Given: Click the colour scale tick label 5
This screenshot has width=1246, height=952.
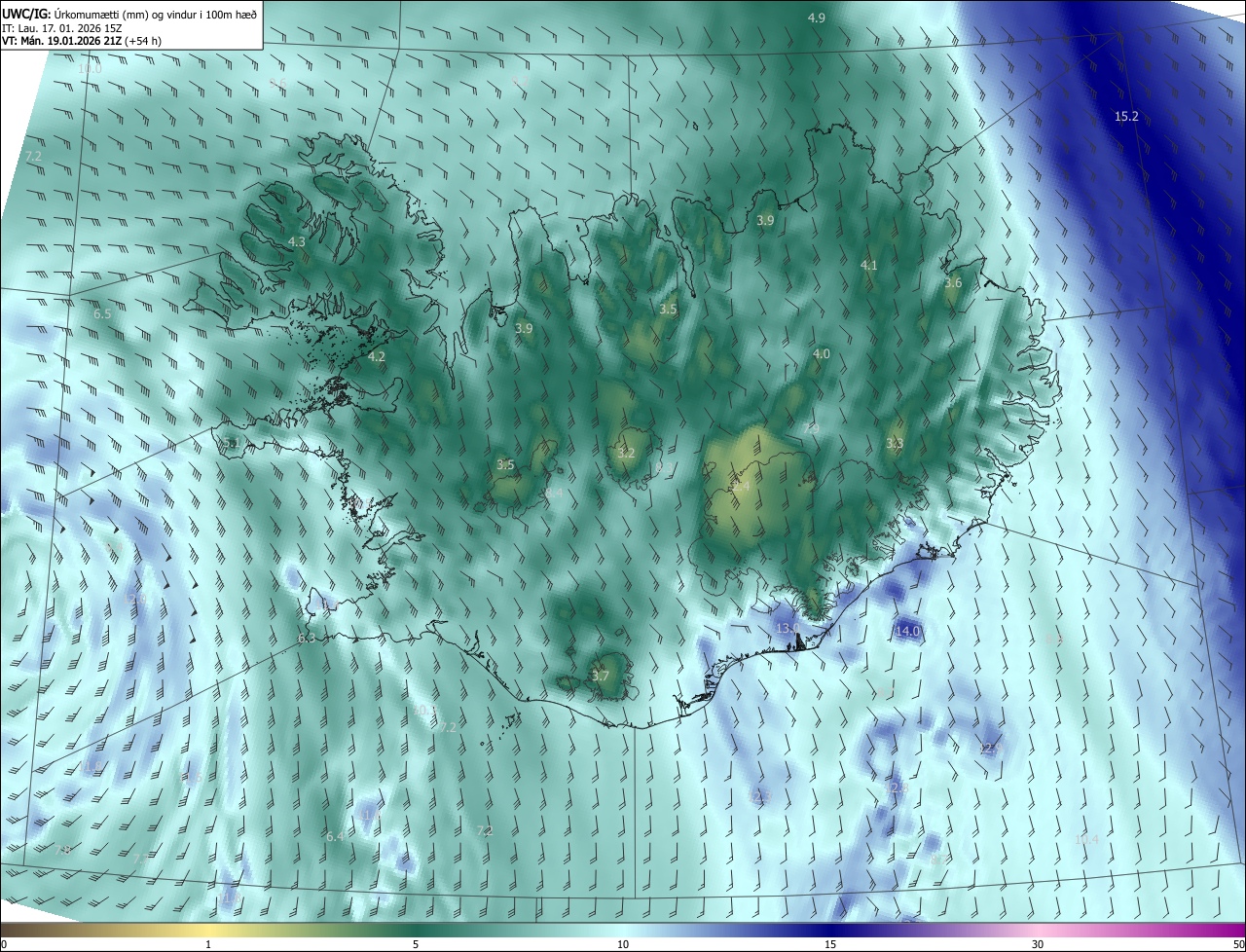Looking at the screenshot, I should coord(416,944).
